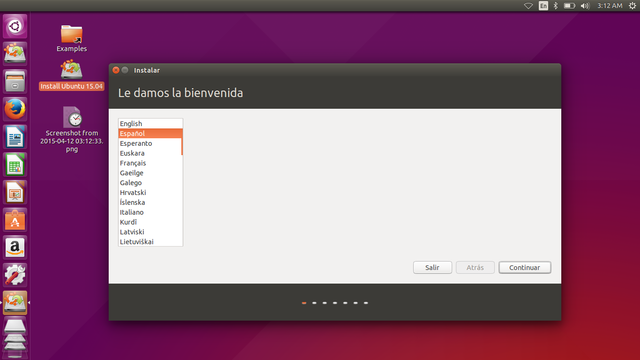Open the Ubuntu Dash search launcher
The height and width of the screenshot is (360, 640).
point(15,27)
